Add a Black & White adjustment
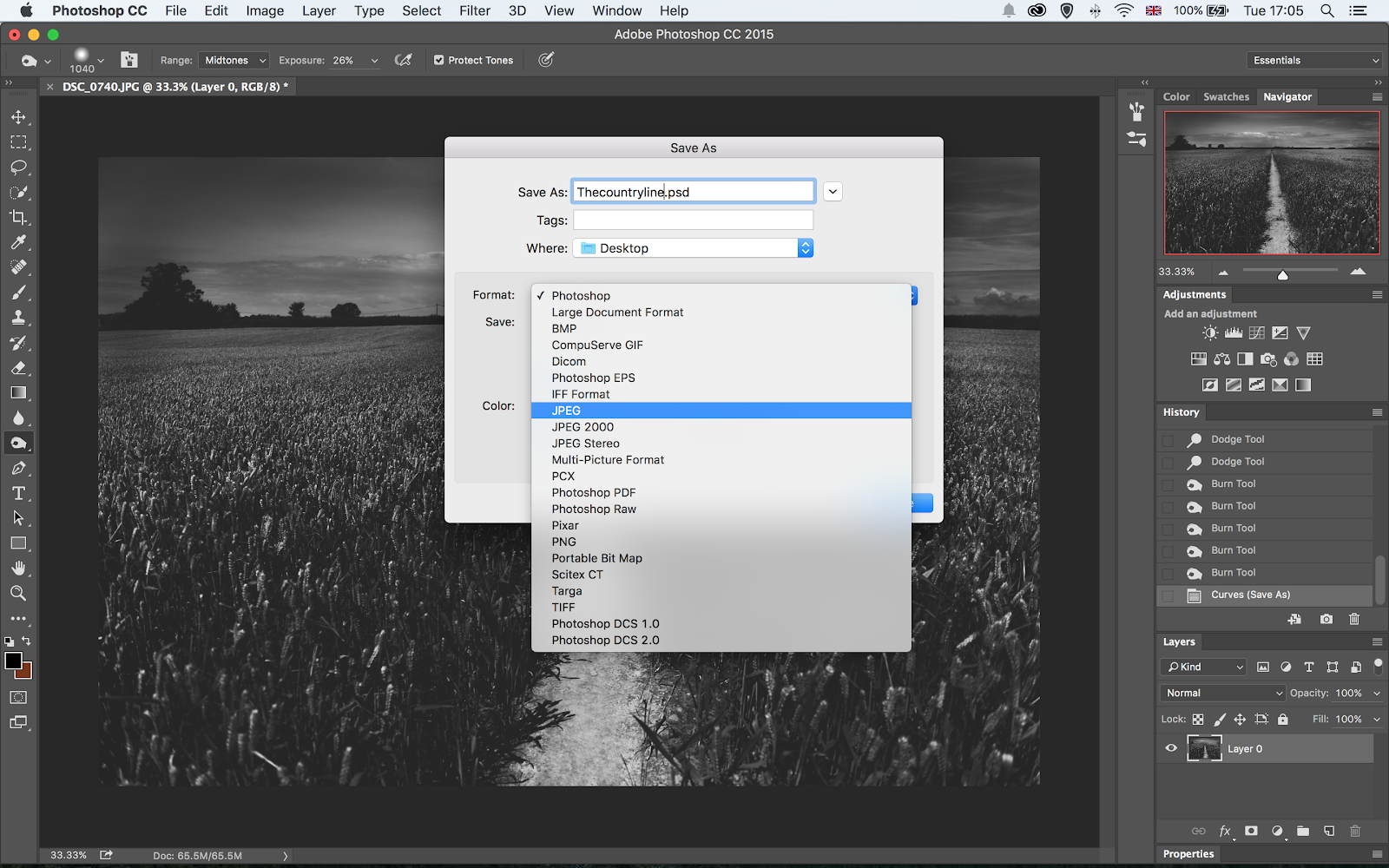The height and width of the screenshot is (868, 1389). 1245,359
